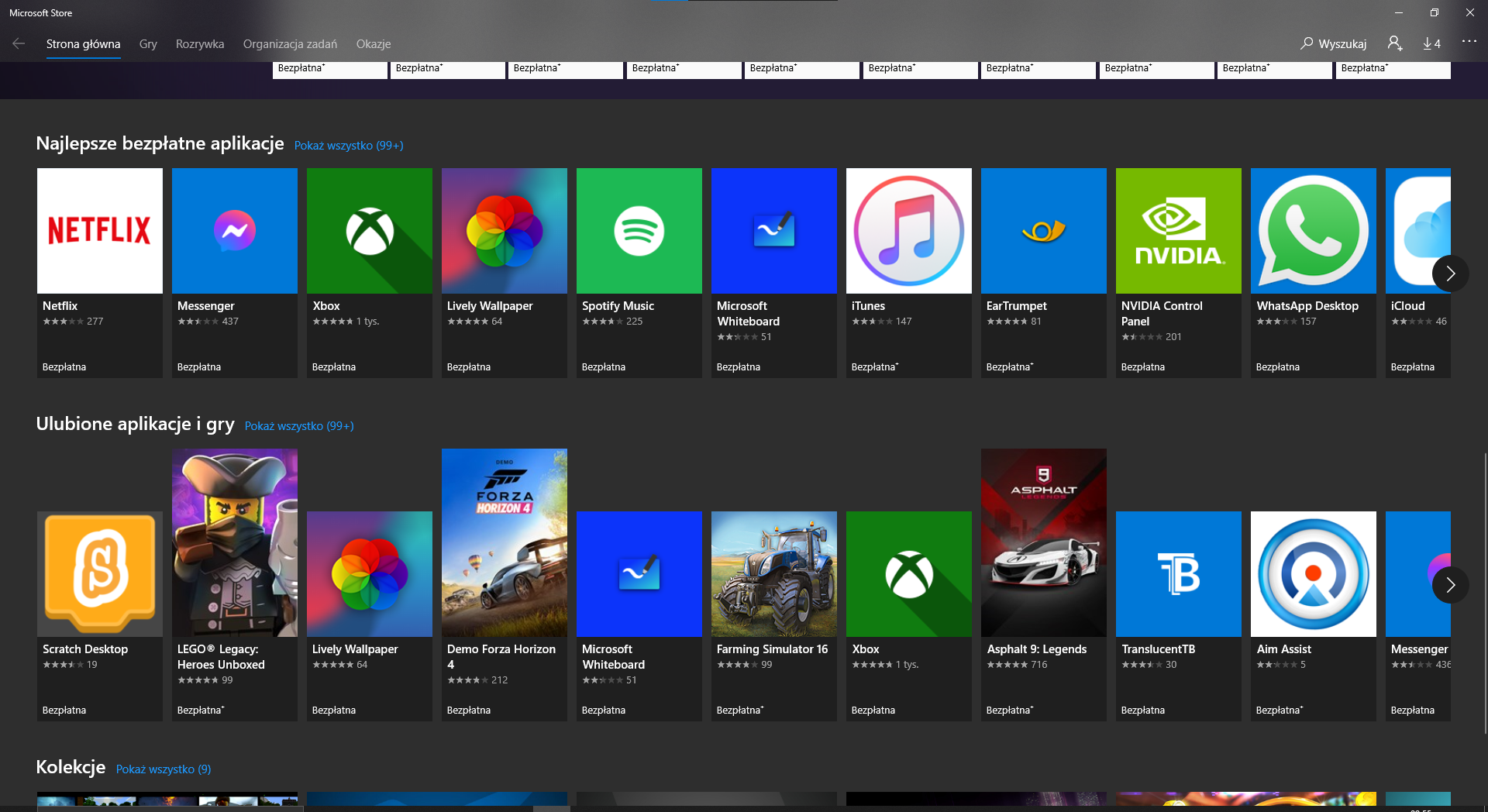The width and height of the screenshot is (1488, 812).
Task: Open Lively Wallpaper in top free apps
Action: click(x=505, y=273)
